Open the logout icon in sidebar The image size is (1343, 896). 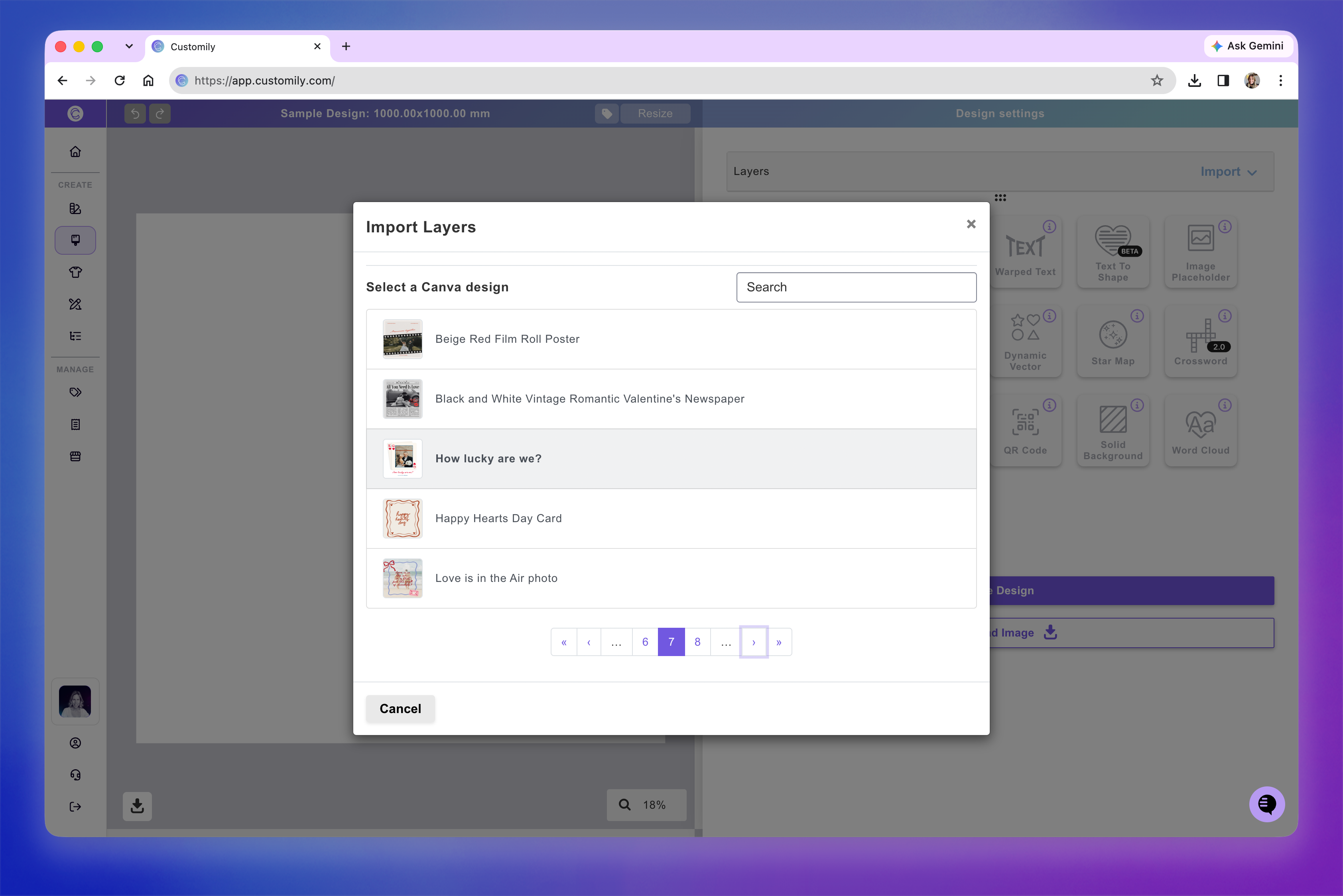tap(75, 806)
